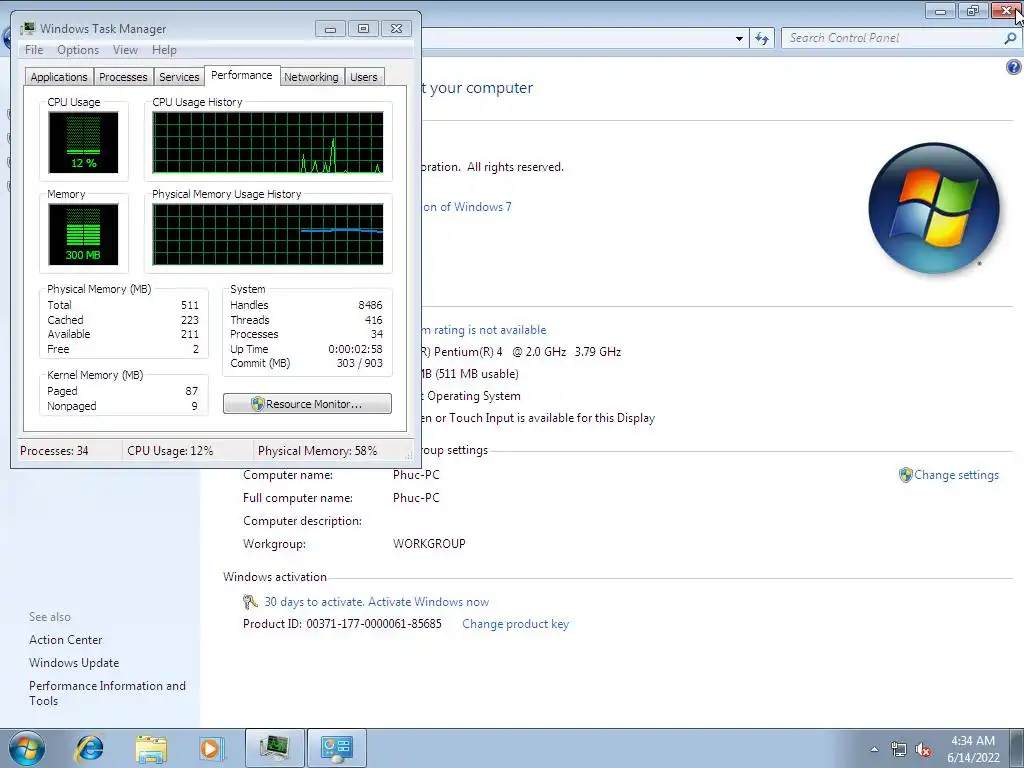Image resolution: width=1024 pixels, height=768 pixels.
Task: Click the CPU Usage History graph
Action: (268, 142)
